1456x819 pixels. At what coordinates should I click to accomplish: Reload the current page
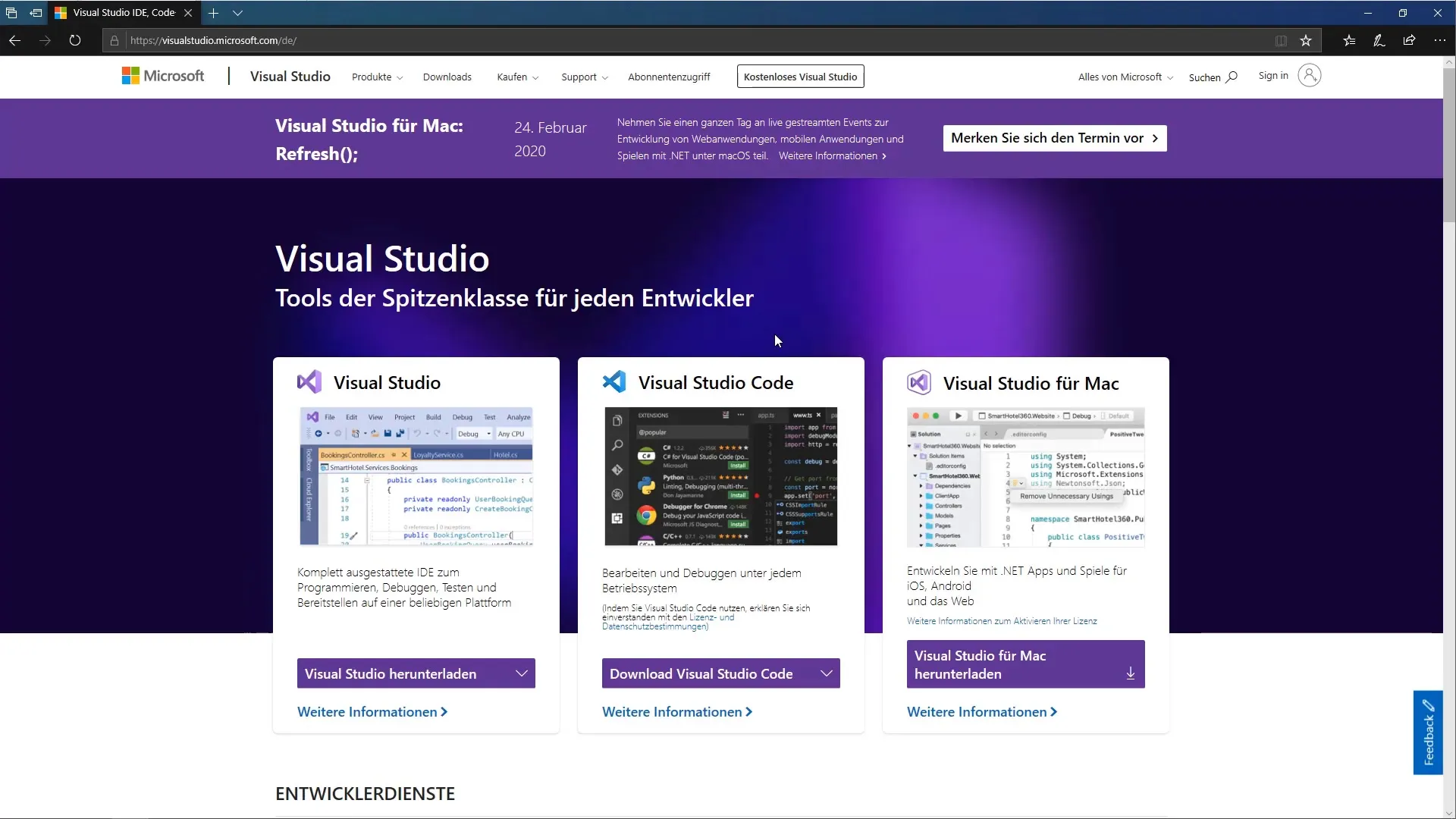74,40
